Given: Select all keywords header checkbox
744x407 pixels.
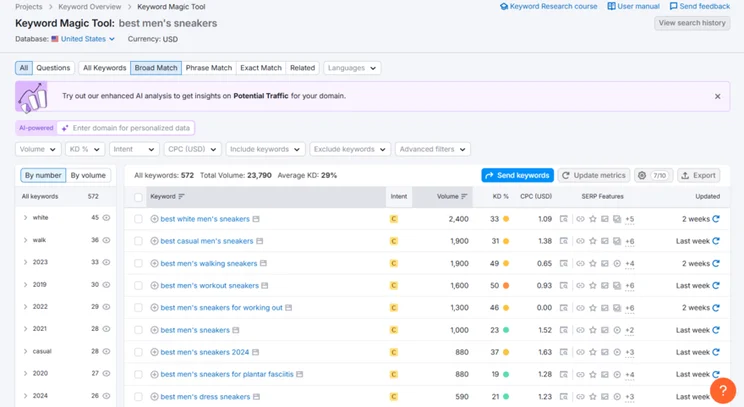Looking at the screenshot, I should pyautogui.click(x=138, y=197).
